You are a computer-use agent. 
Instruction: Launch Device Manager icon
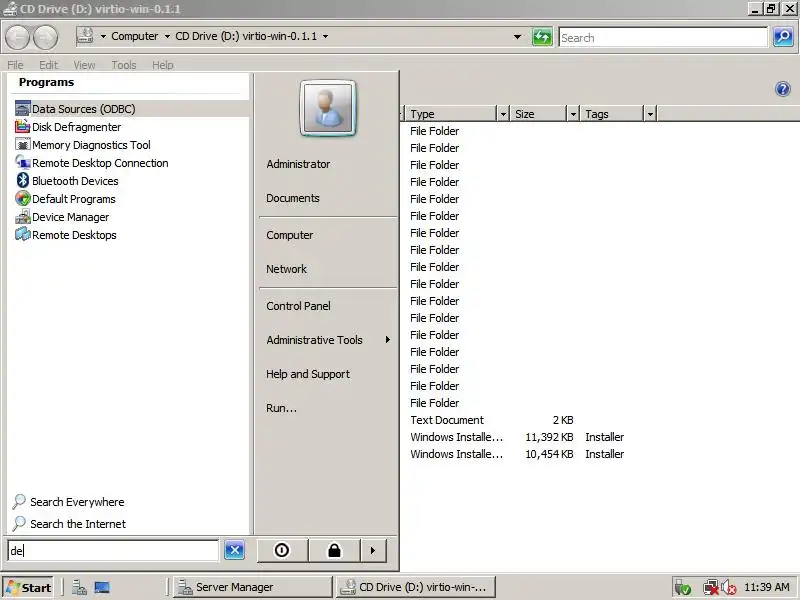pos(22,217)
